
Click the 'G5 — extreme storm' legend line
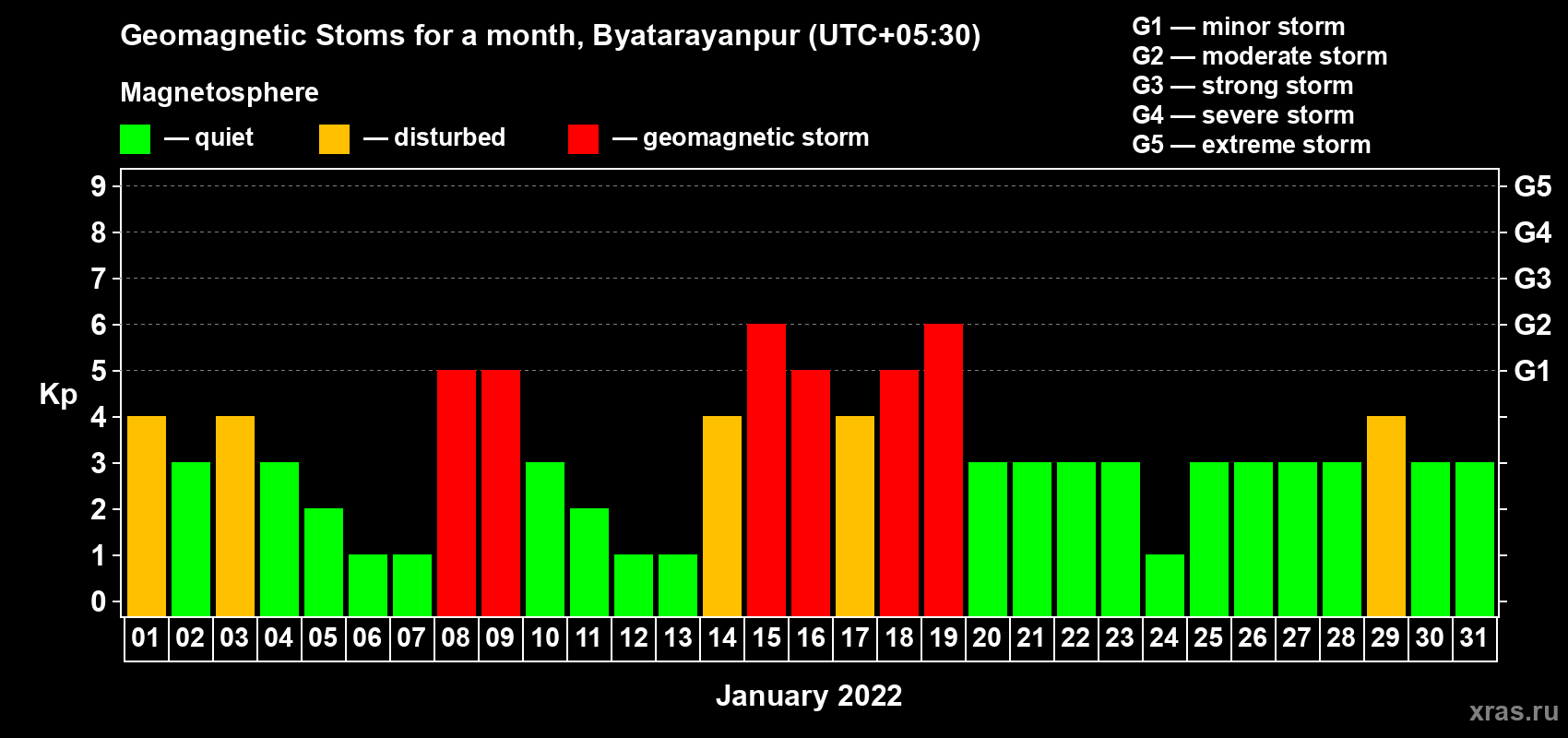click(1252, 145)
